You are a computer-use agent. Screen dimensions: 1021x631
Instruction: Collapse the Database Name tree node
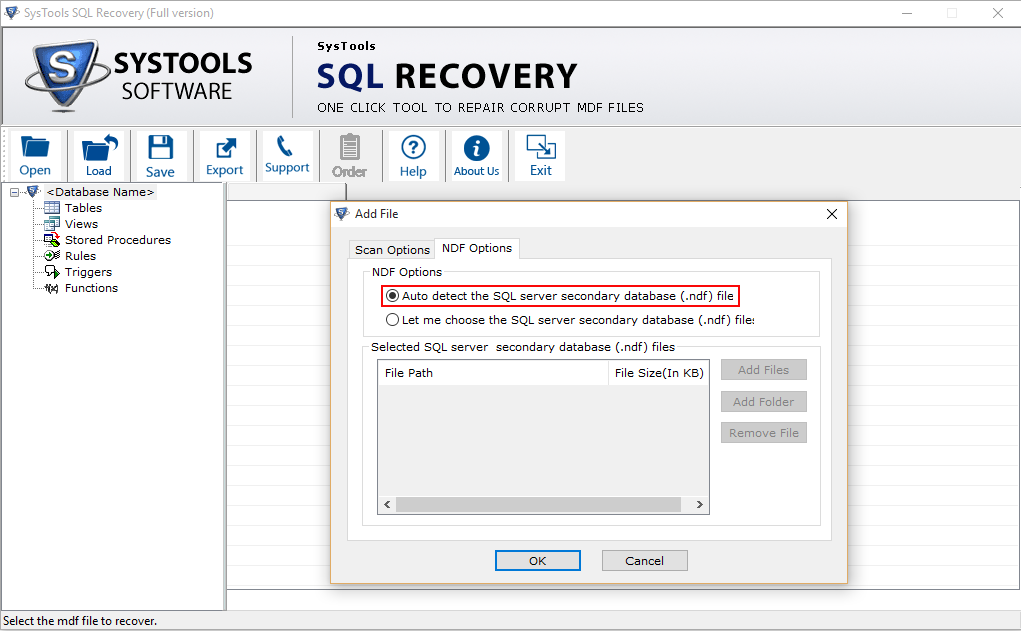14,192
